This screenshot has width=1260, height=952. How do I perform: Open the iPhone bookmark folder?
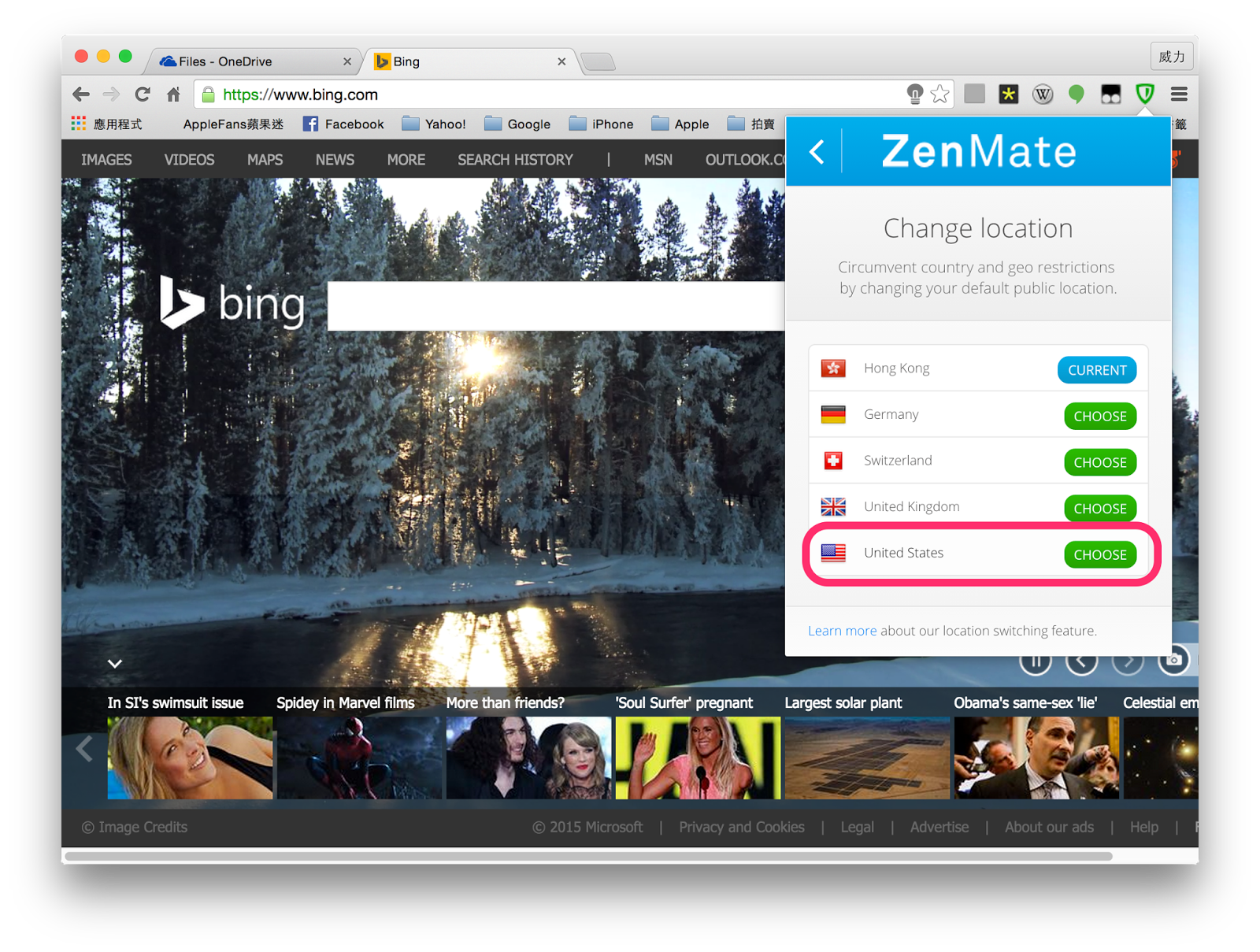pyautogui.click(x=602, y=124)
